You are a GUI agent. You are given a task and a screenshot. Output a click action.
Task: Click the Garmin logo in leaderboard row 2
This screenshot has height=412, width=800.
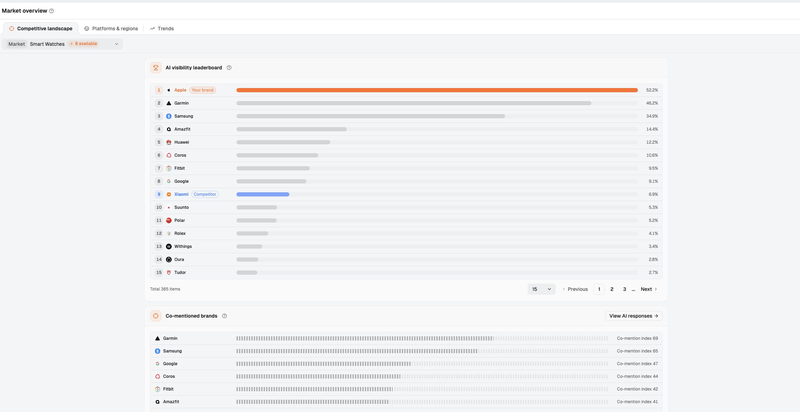[x=169, y=103]
